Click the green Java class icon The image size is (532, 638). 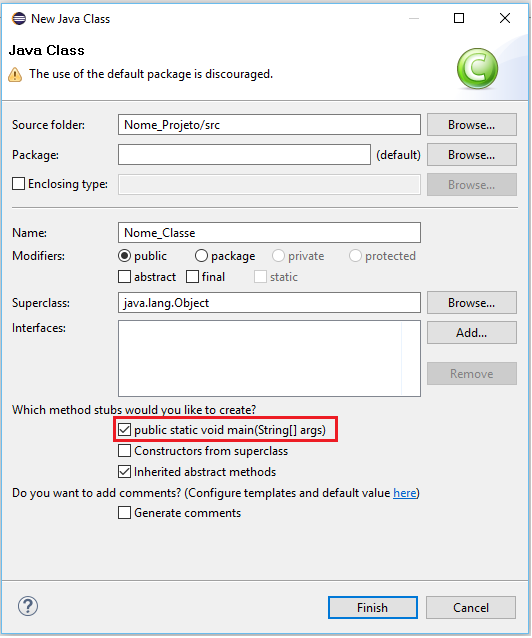coord(477,68)
